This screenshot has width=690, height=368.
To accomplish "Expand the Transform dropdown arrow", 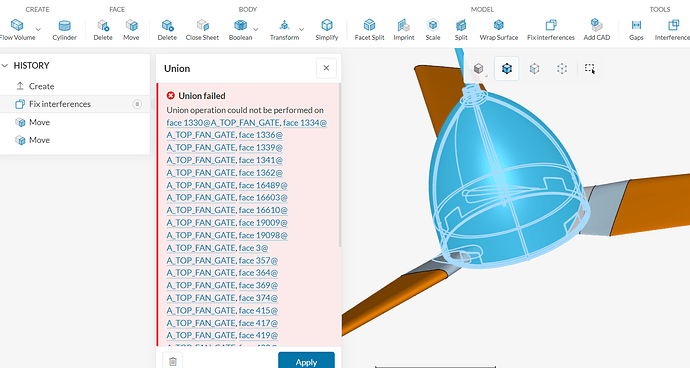I will tap(301, 29).
